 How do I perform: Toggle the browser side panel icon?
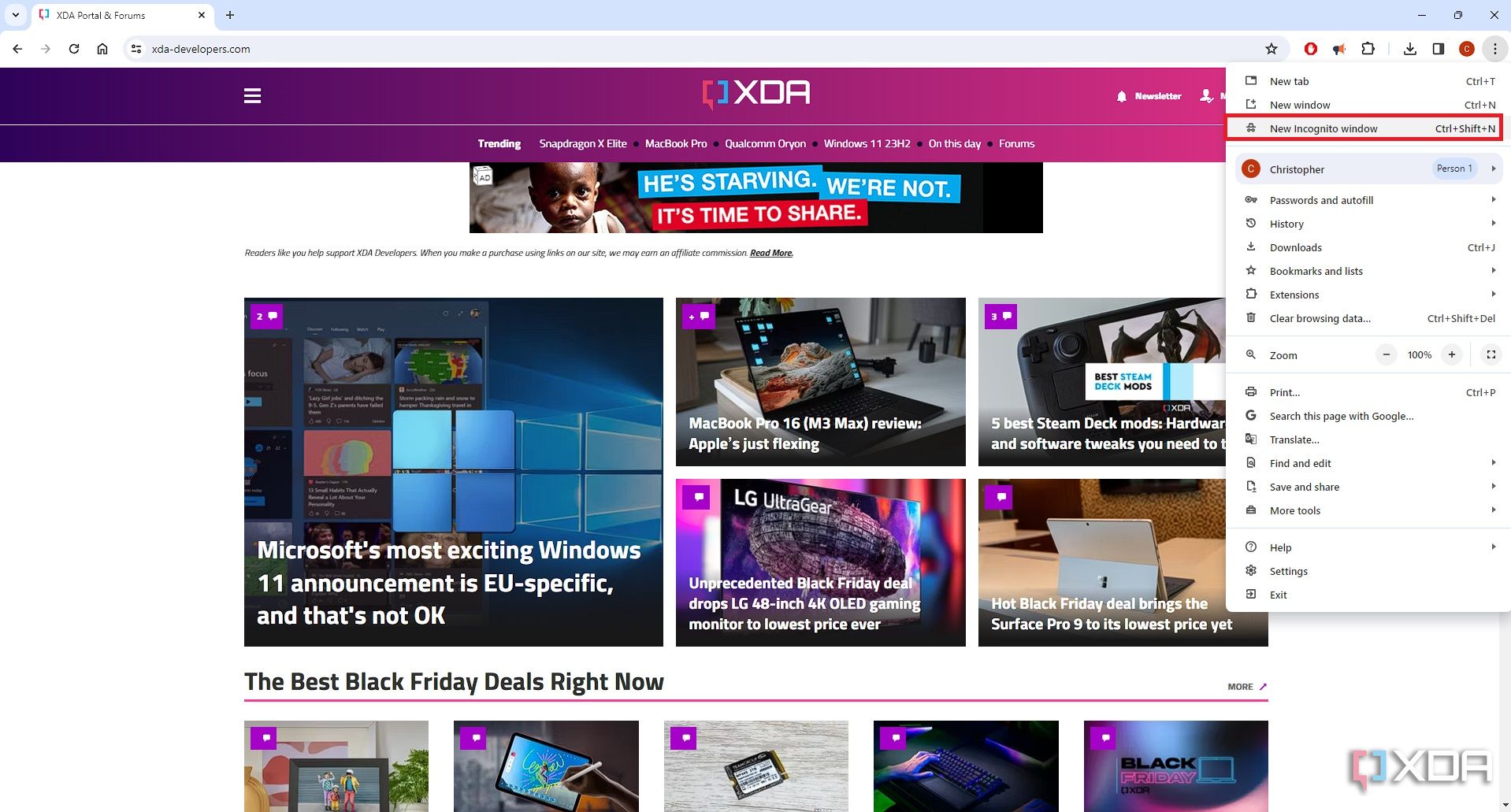click(1439, 49)
